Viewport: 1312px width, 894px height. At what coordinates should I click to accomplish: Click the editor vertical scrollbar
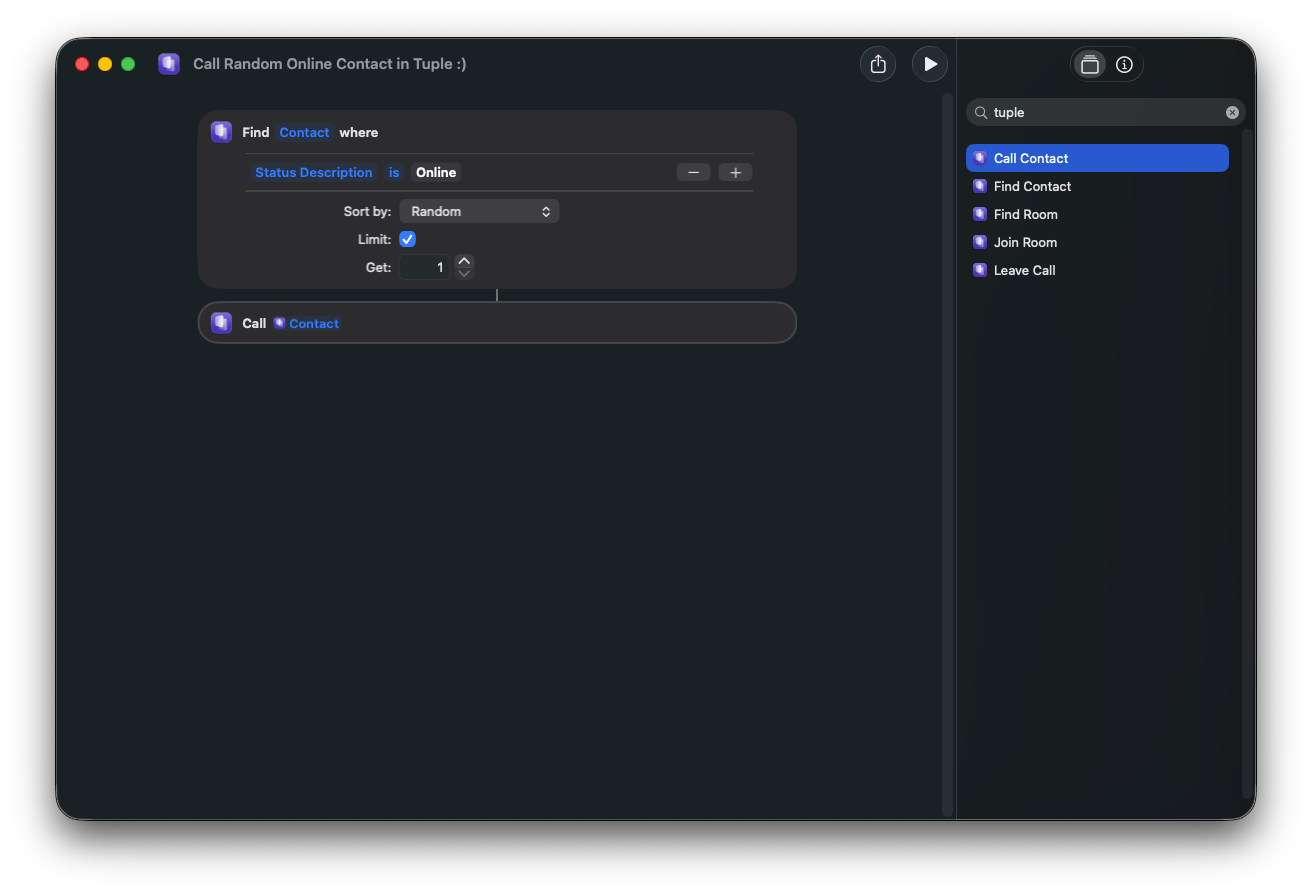947,454
